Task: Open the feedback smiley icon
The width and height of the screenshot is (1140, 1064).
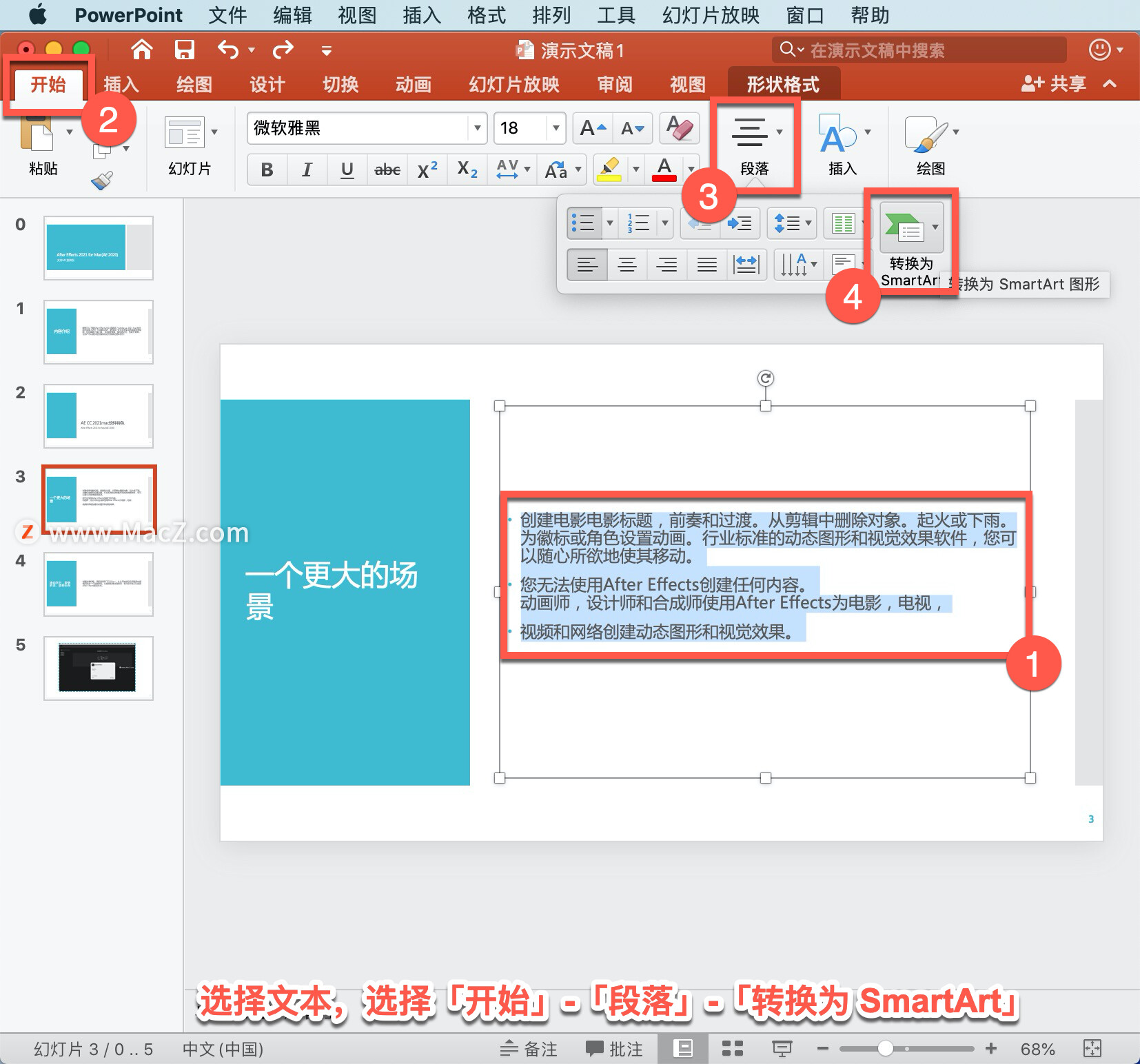Action: [1099, 50]
